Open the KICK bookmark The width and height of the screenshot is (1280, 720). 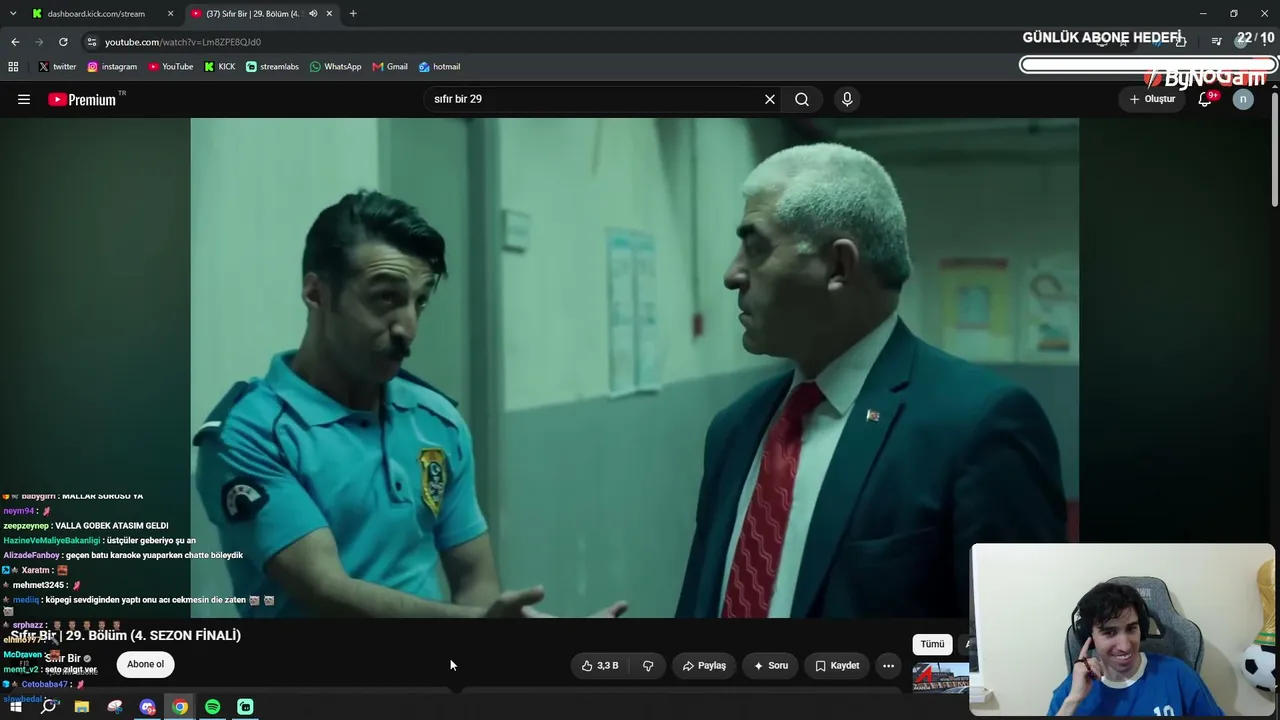tap(220, 67)
